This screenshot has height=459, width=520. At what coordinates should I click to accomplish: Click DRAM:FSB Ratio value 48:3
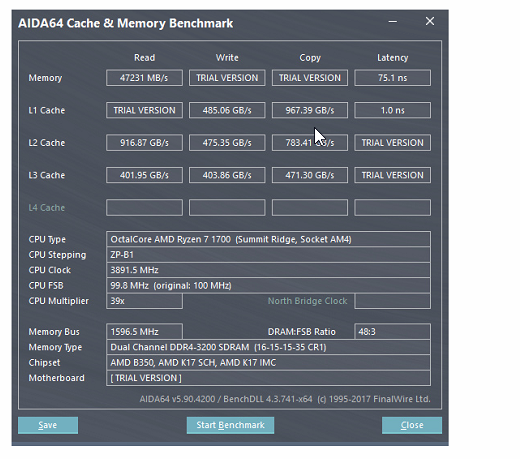point(392,332)
